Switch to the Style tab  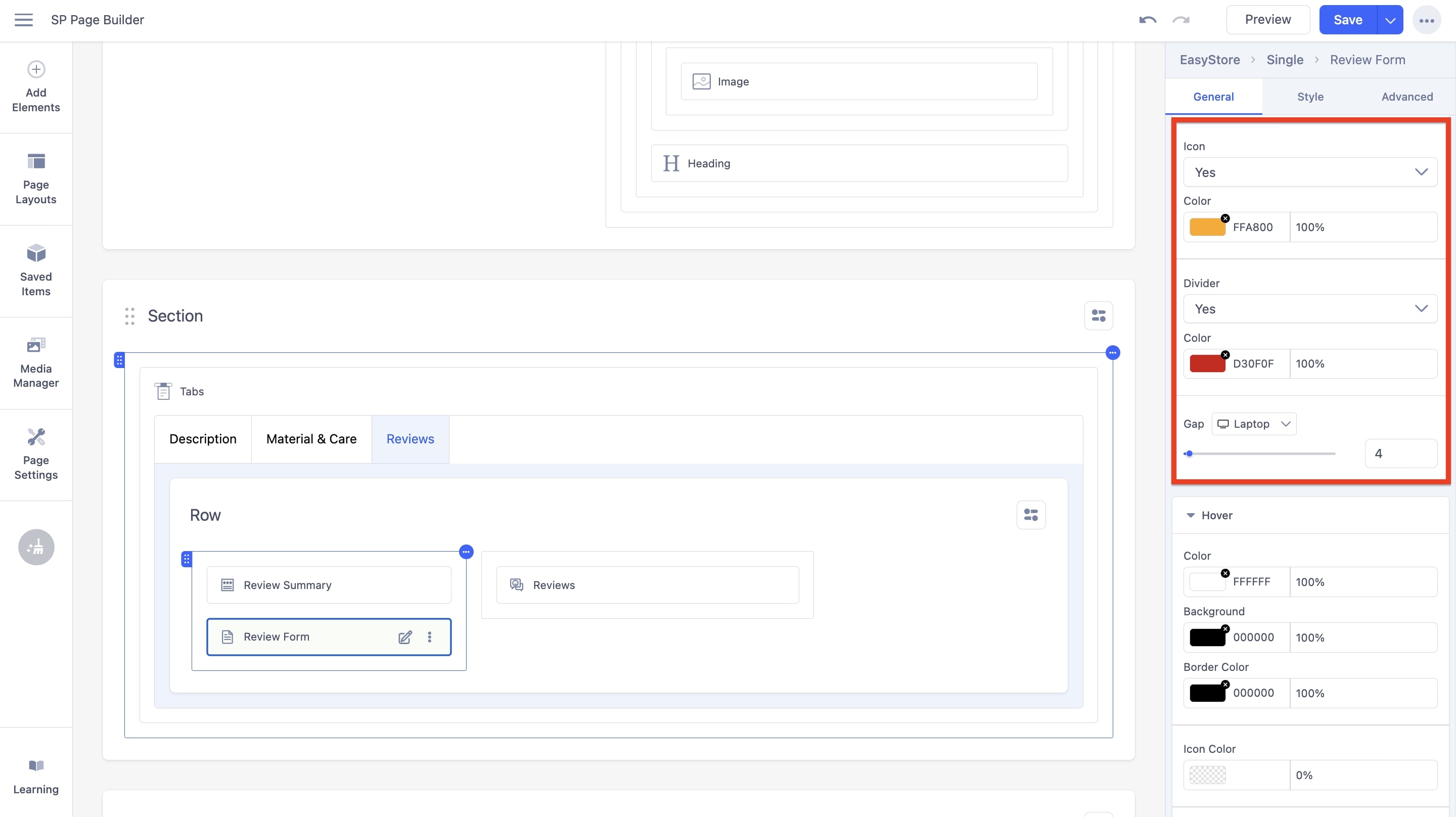pos(1310,96)
